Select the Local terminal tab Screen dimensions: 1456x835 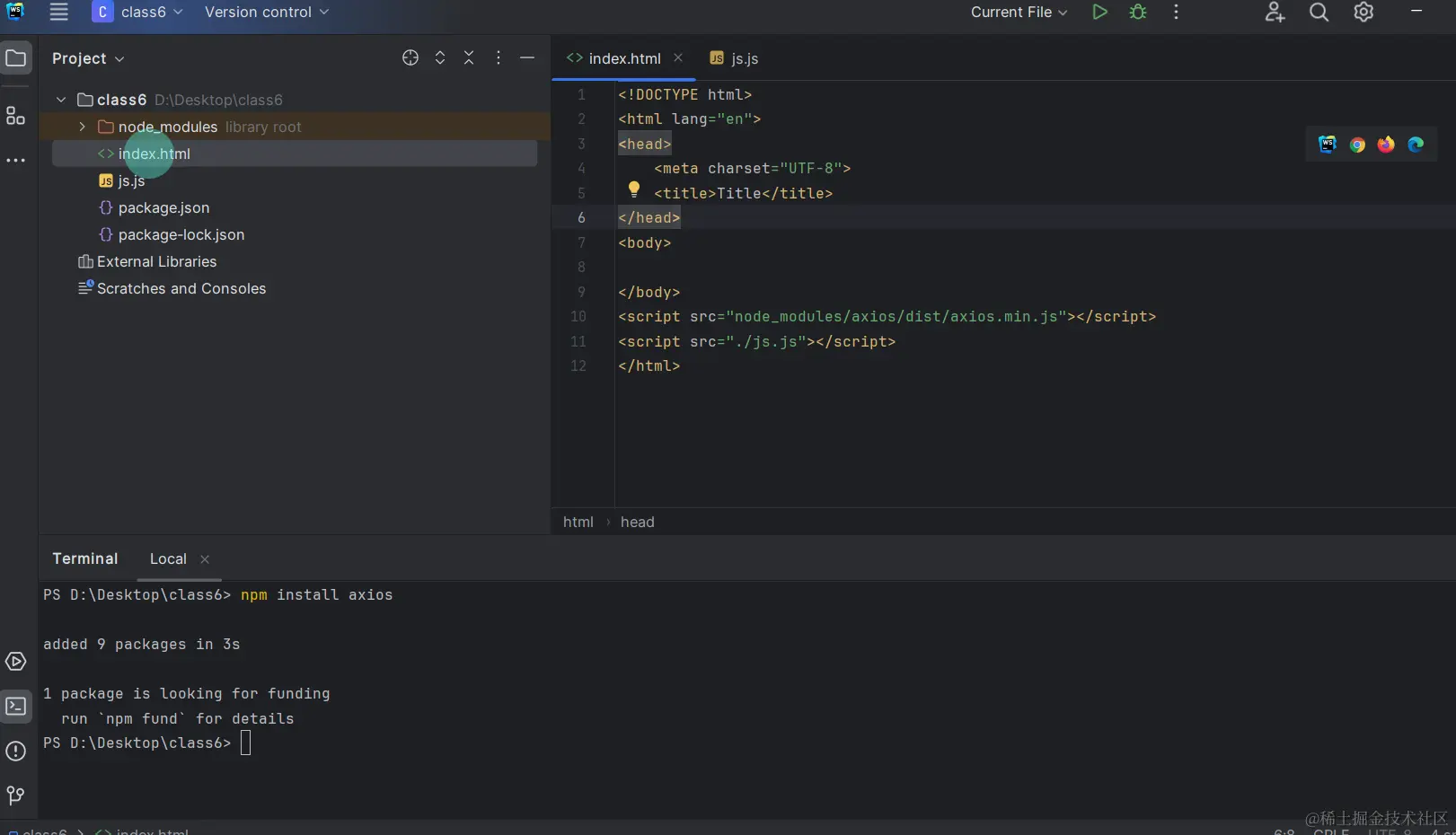tap(168, 558)
